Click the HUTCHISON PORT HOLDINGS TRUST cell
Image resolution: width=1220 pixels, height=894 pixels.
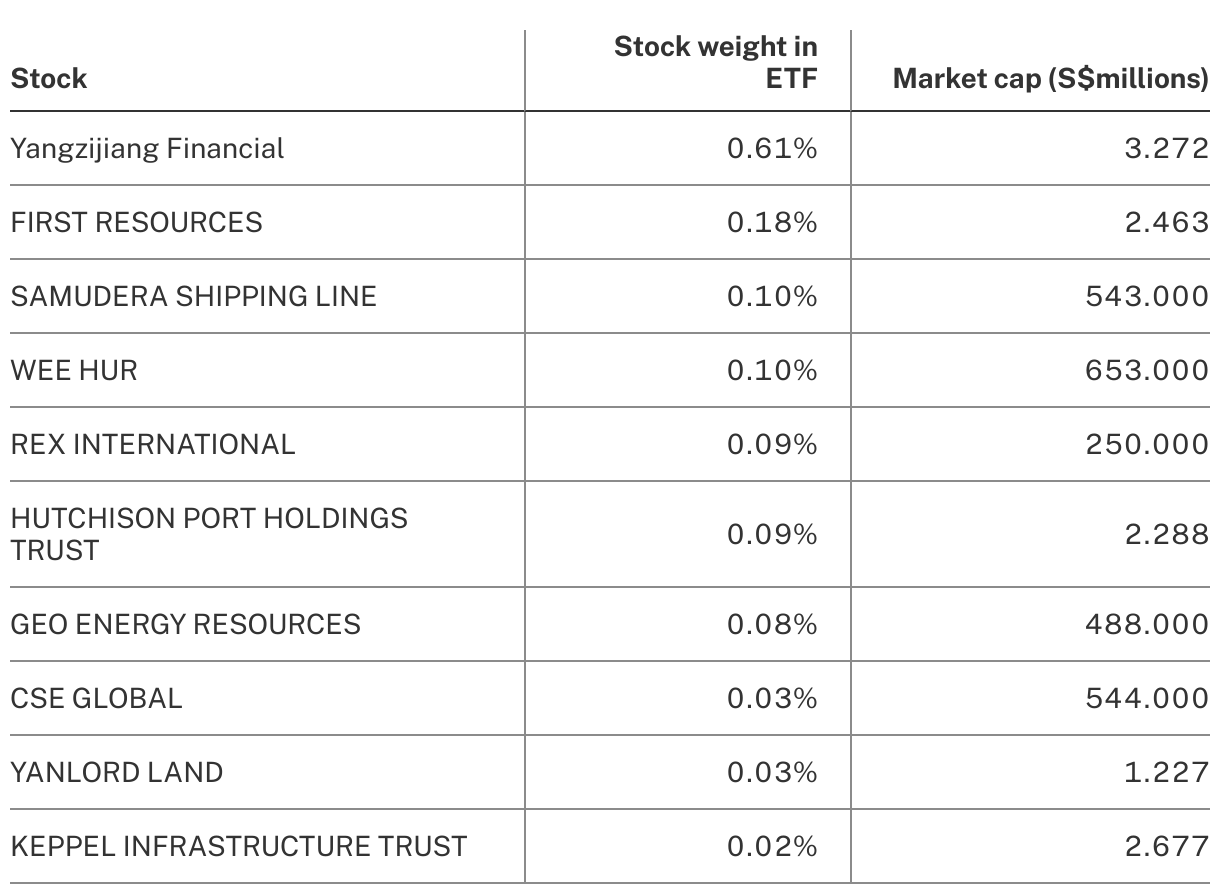(x=209, y=534)
